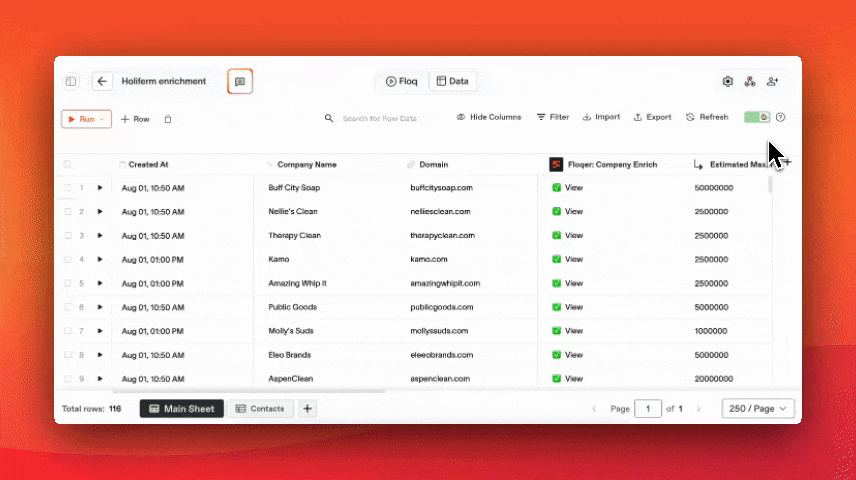The height and width of the screenshot is (480, 856).
Task: Go to the previous page with the arrow
Action: point(594,408)
